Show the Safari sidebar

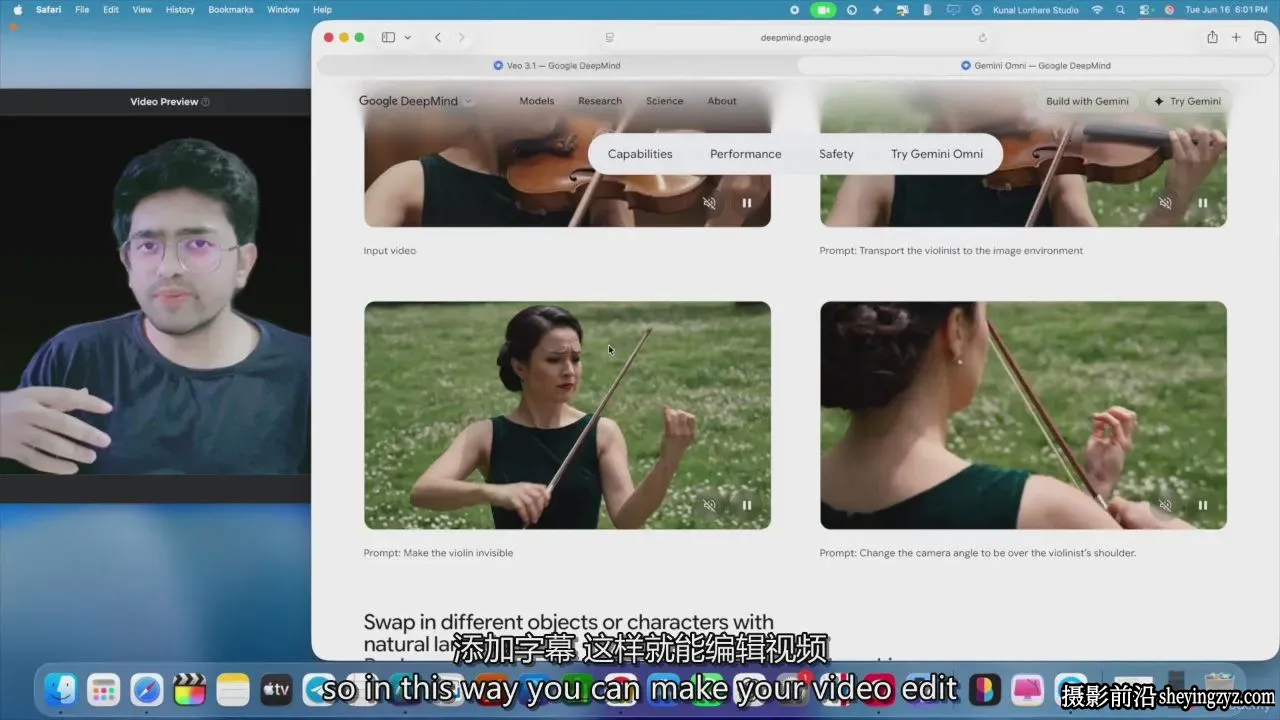[x=388, y=37]
